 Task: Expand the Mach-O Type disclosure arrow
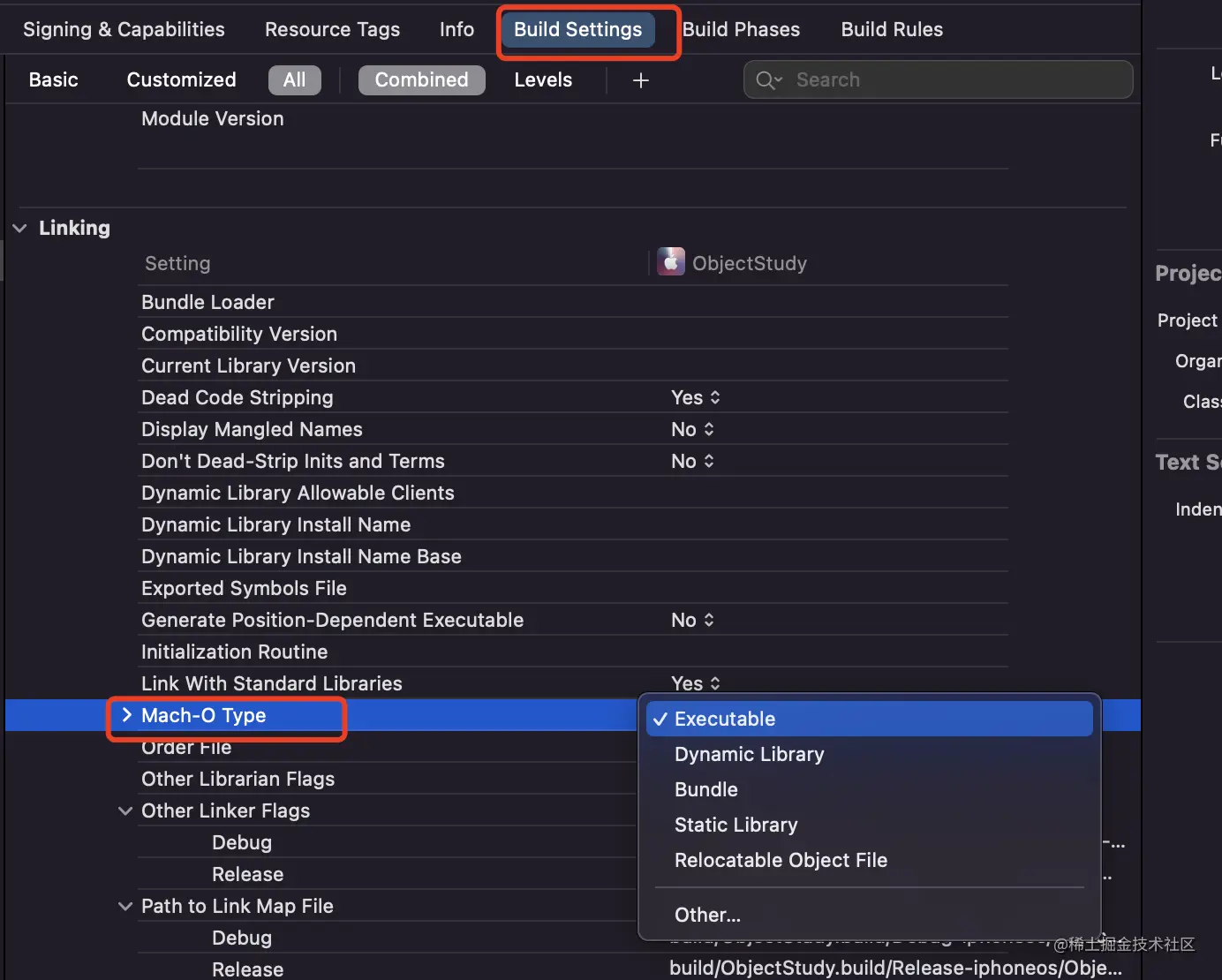(x=126, y=715)
